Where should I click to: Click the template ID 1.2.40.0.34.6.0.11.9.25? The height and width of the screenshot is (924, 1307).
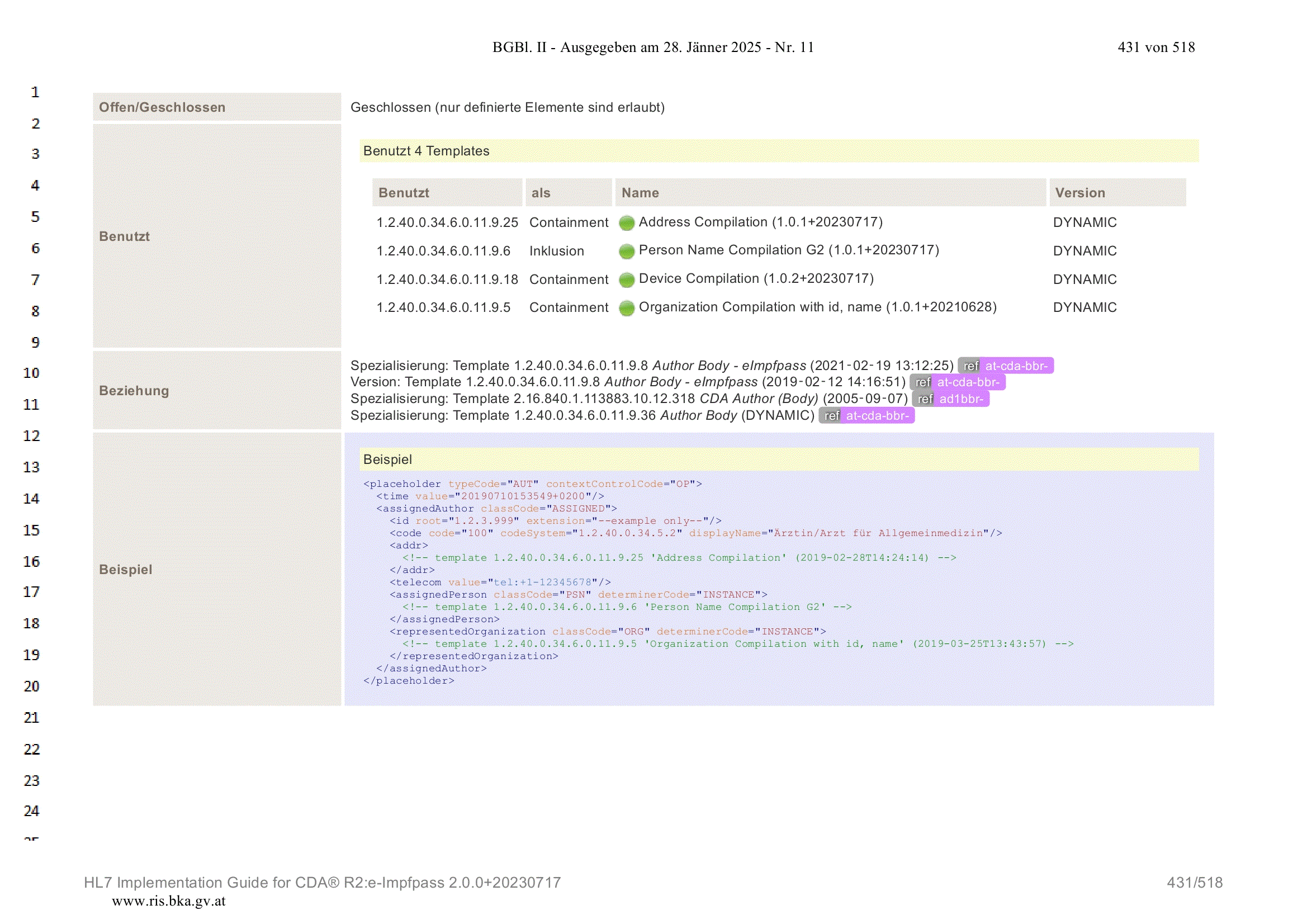[x=447, y=222]
